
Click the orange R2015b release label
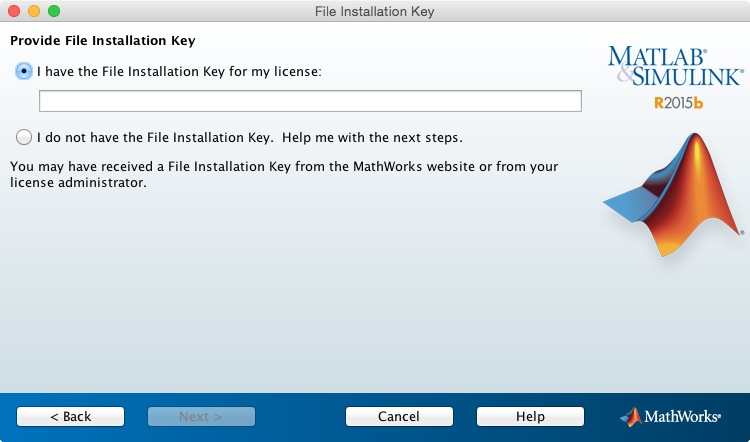(681, 102)
